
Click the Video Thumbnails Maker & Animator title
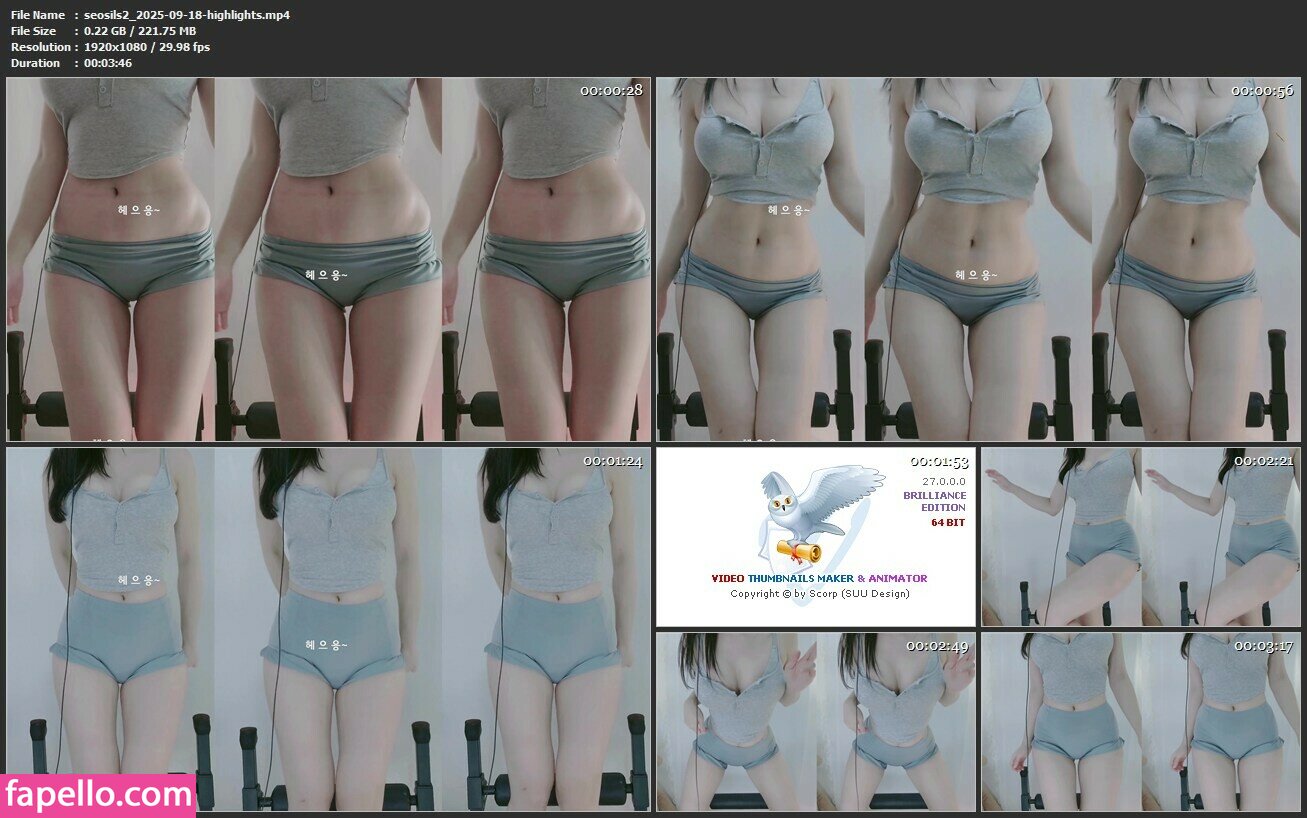tap(819, 578)
